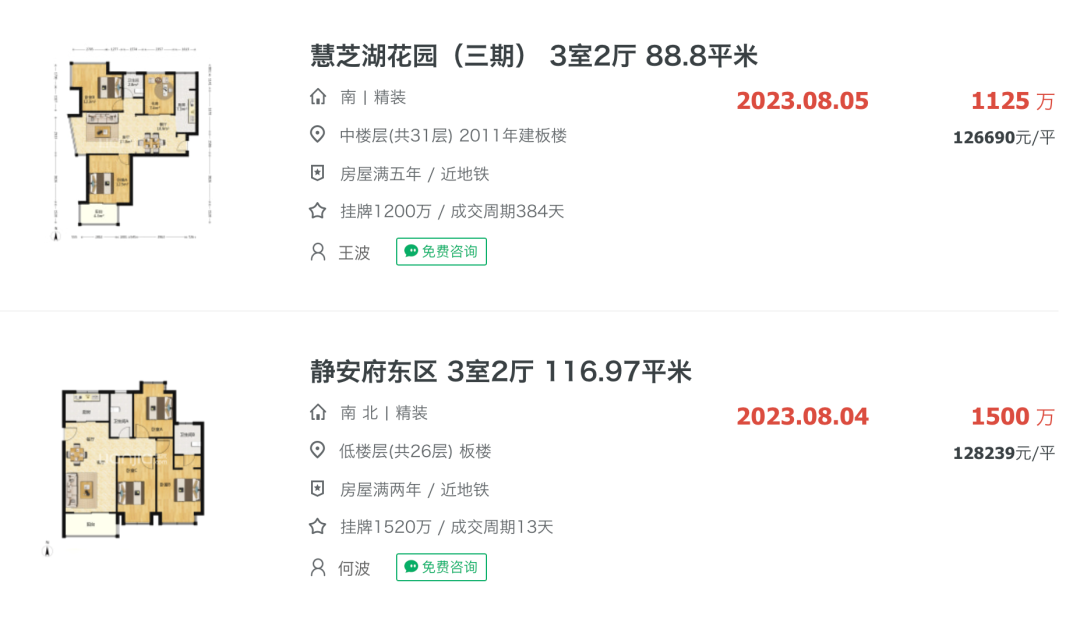View the 慧芝湖花园 floor plan thumbnail

(132, 143)
